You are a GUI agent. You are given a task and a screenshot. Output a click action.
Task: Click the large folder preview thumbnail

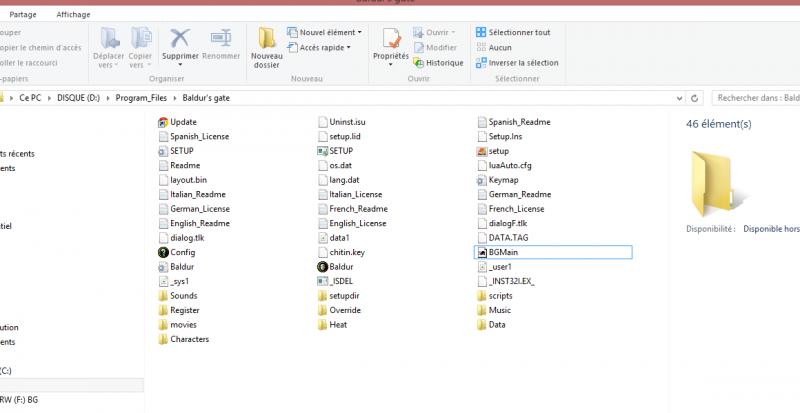717,184
